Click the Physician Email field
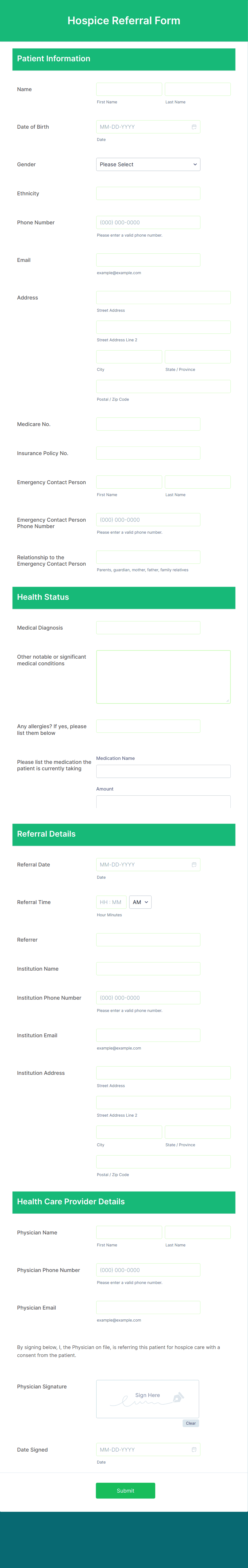The height and width of the screenshot is (1568, 248). (148, 1307)
